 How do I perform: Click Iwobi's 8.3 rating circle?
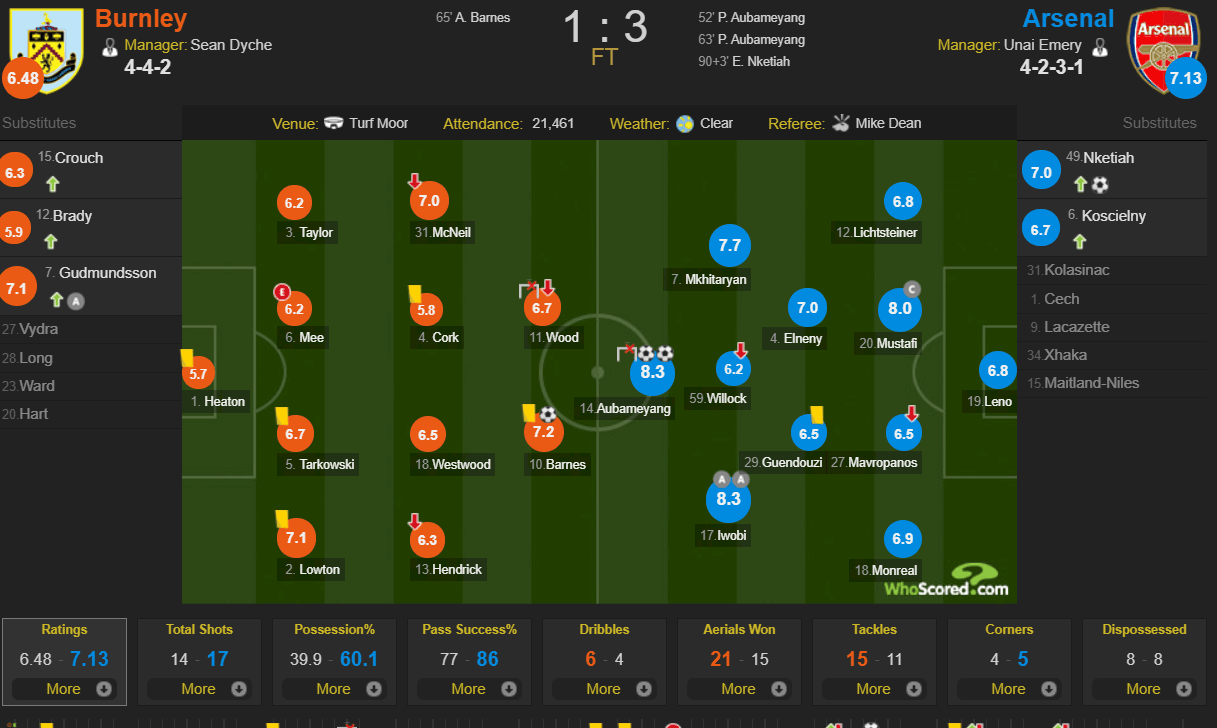click(728, 499)
